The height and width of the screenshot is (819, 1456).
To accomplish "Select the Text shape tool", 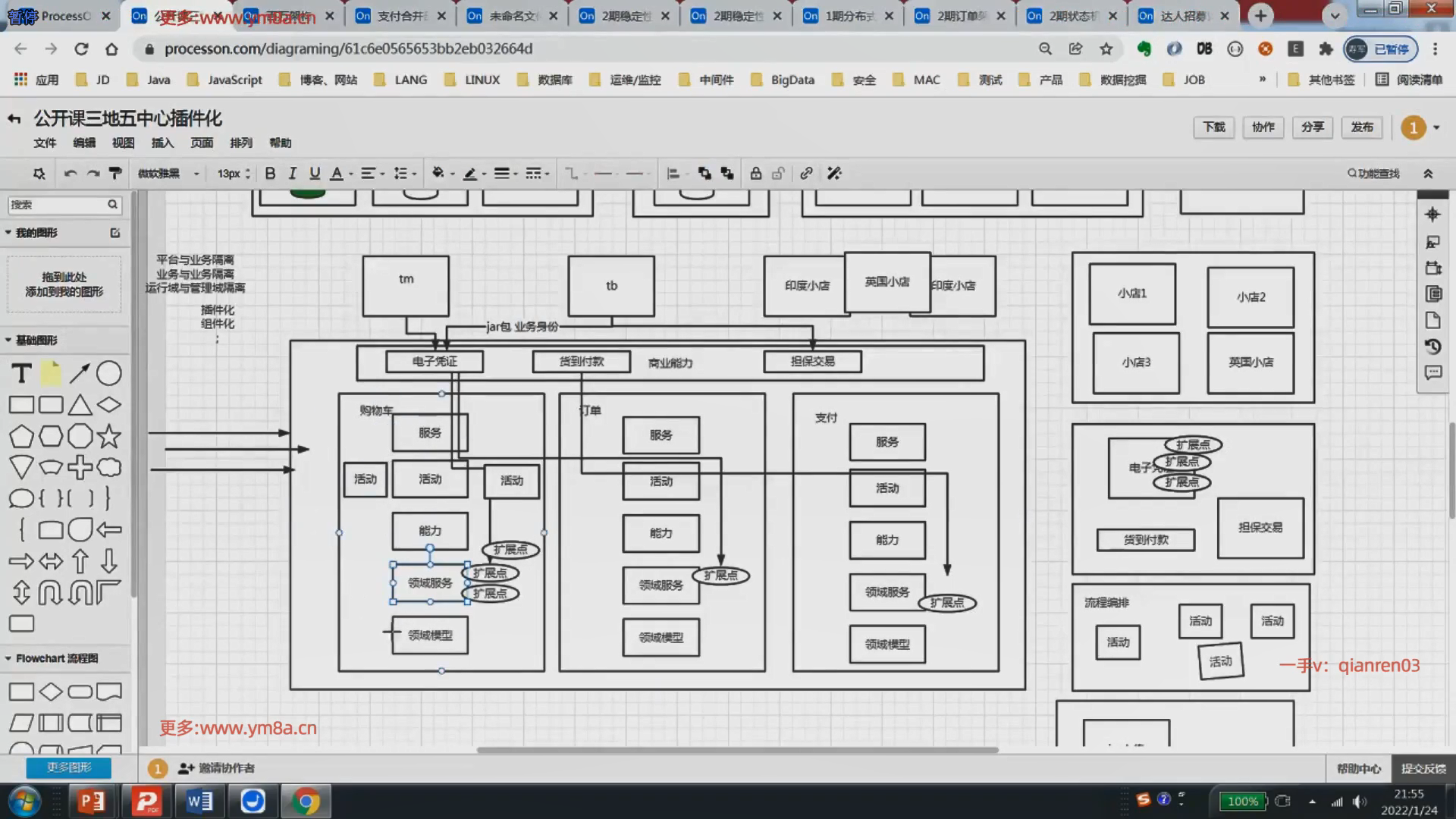I will click(x=21, y=374).
